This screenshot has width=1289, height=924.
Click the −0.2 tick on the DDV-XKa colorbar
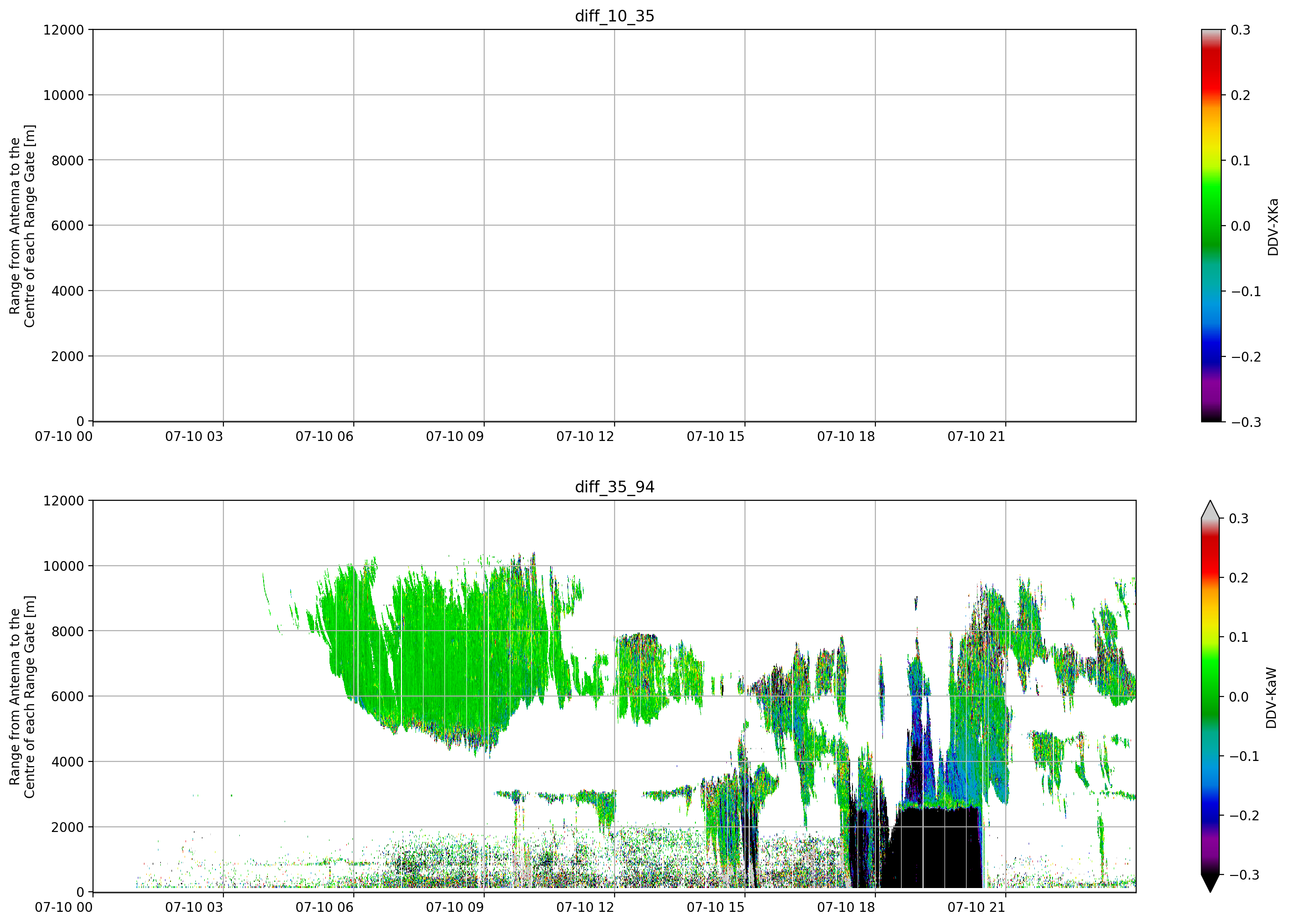1246,356
